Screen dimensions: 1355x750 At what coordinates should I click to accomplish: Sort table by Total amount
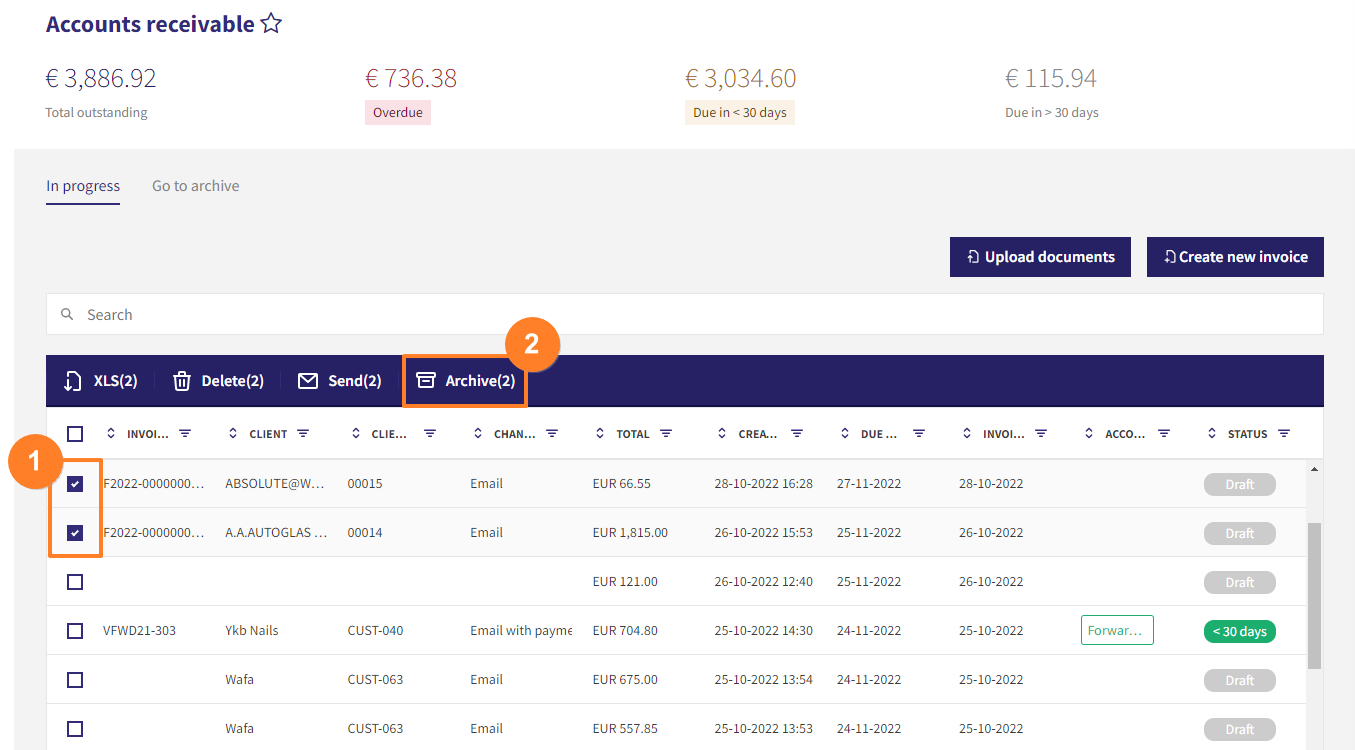(601, 434)
